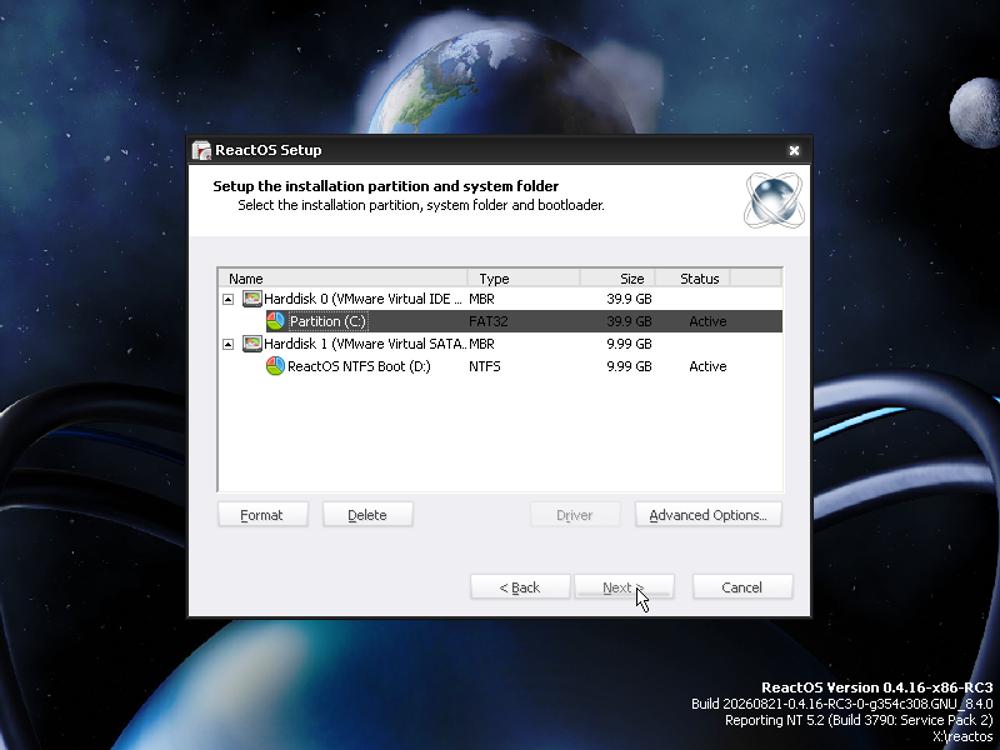Collapse the Harddisk 0 tree node
Screen dimensions: 1000x750
pos(228,299)
